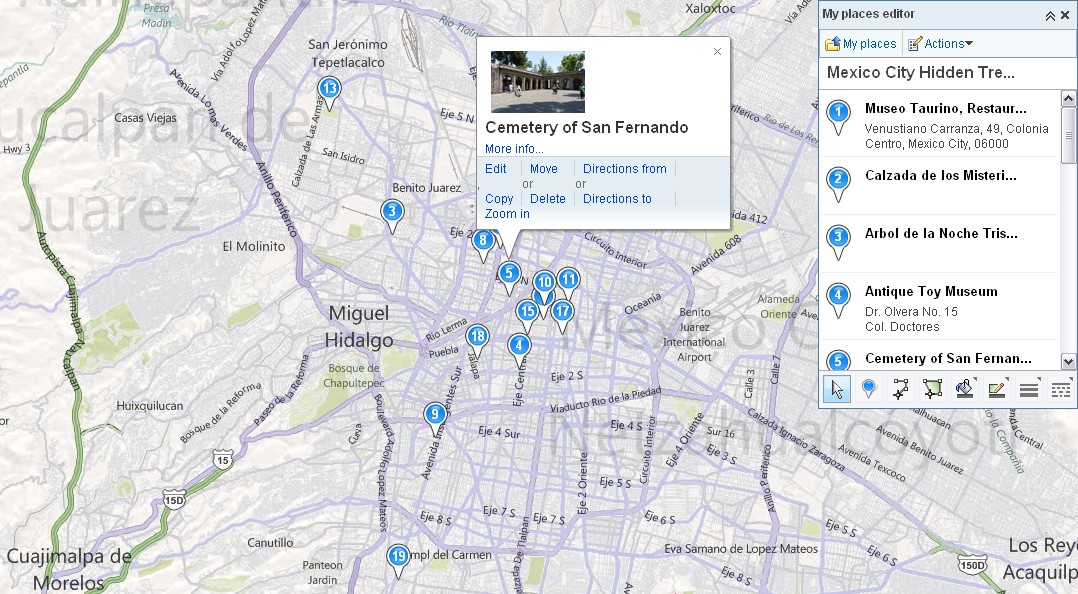1078x594 pixels.
Task: Open the dashed line style options
Action: coord(1061,390)
